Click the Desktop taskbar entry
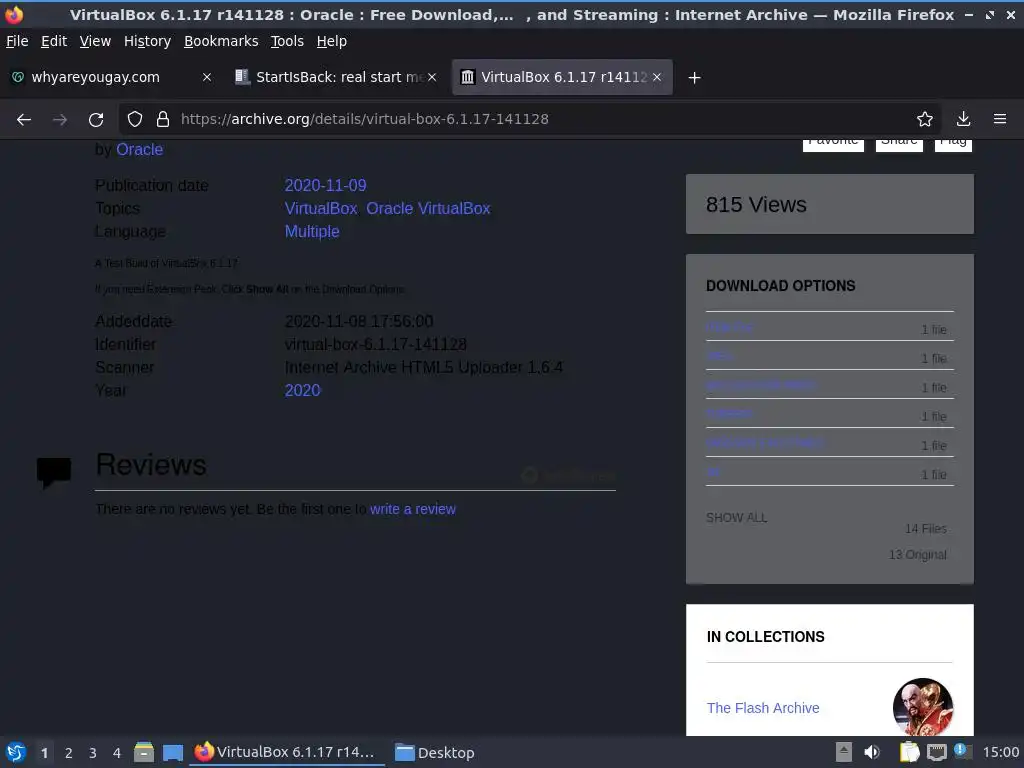1024x768 pixels. [436, 752]
